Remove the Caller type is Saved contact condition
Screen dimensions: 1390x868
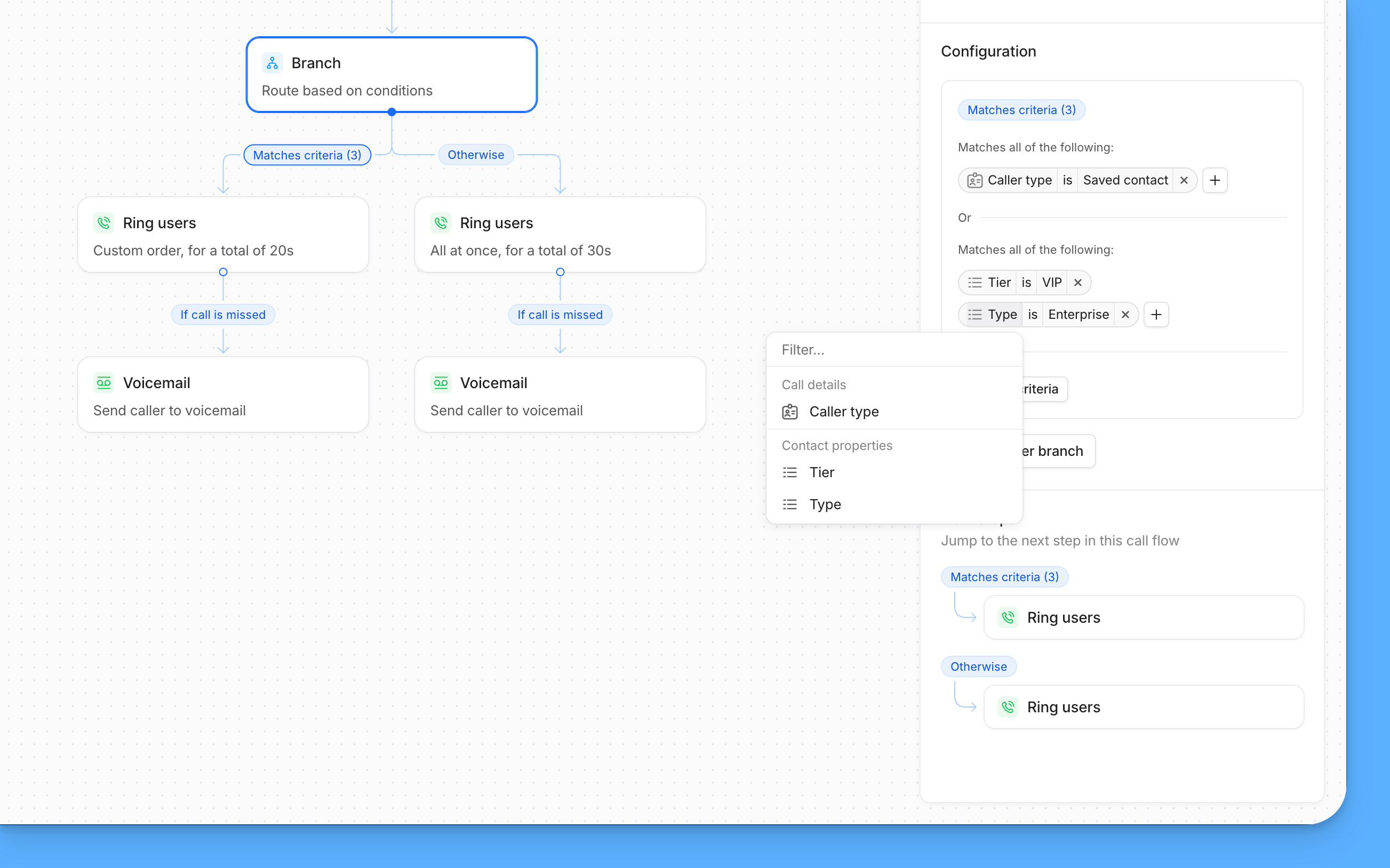(x=1184, y=180)
